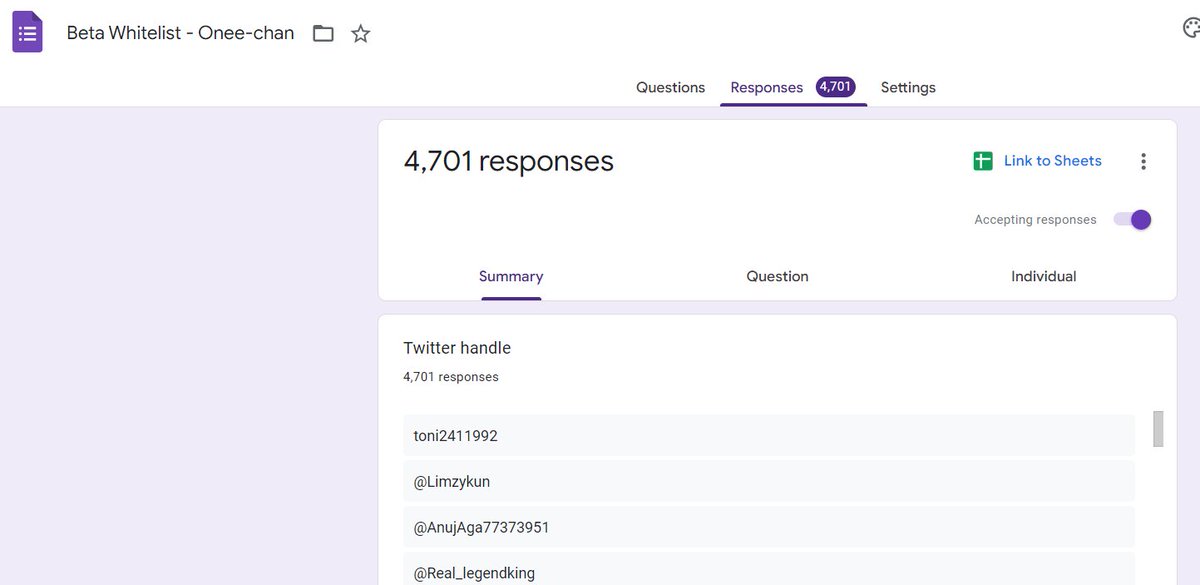This screenshot has width=1200, height=585.
Task: Click the Link to Sheets link
Action: 1052,161
